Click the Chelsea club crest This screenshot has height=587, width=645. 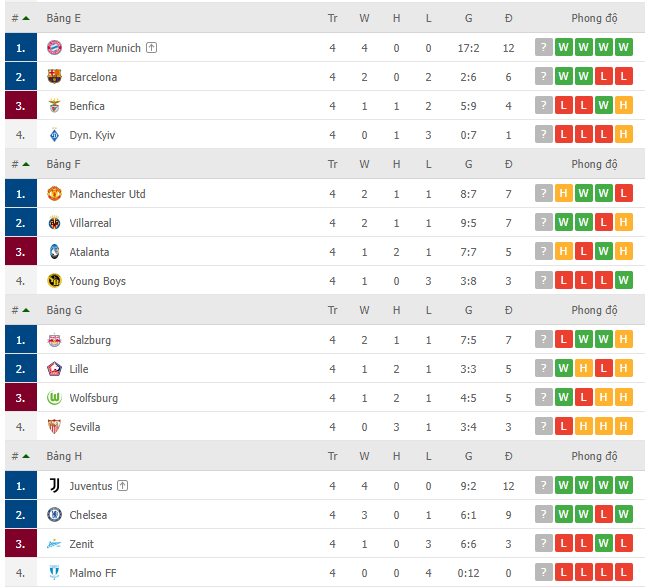54,515
